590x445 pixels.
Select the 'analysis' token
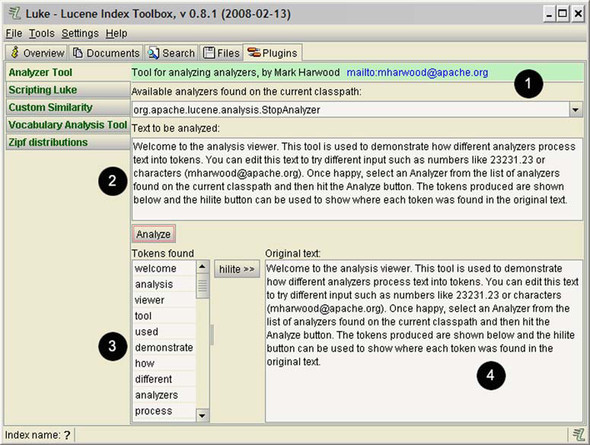[x=165, y=284]
